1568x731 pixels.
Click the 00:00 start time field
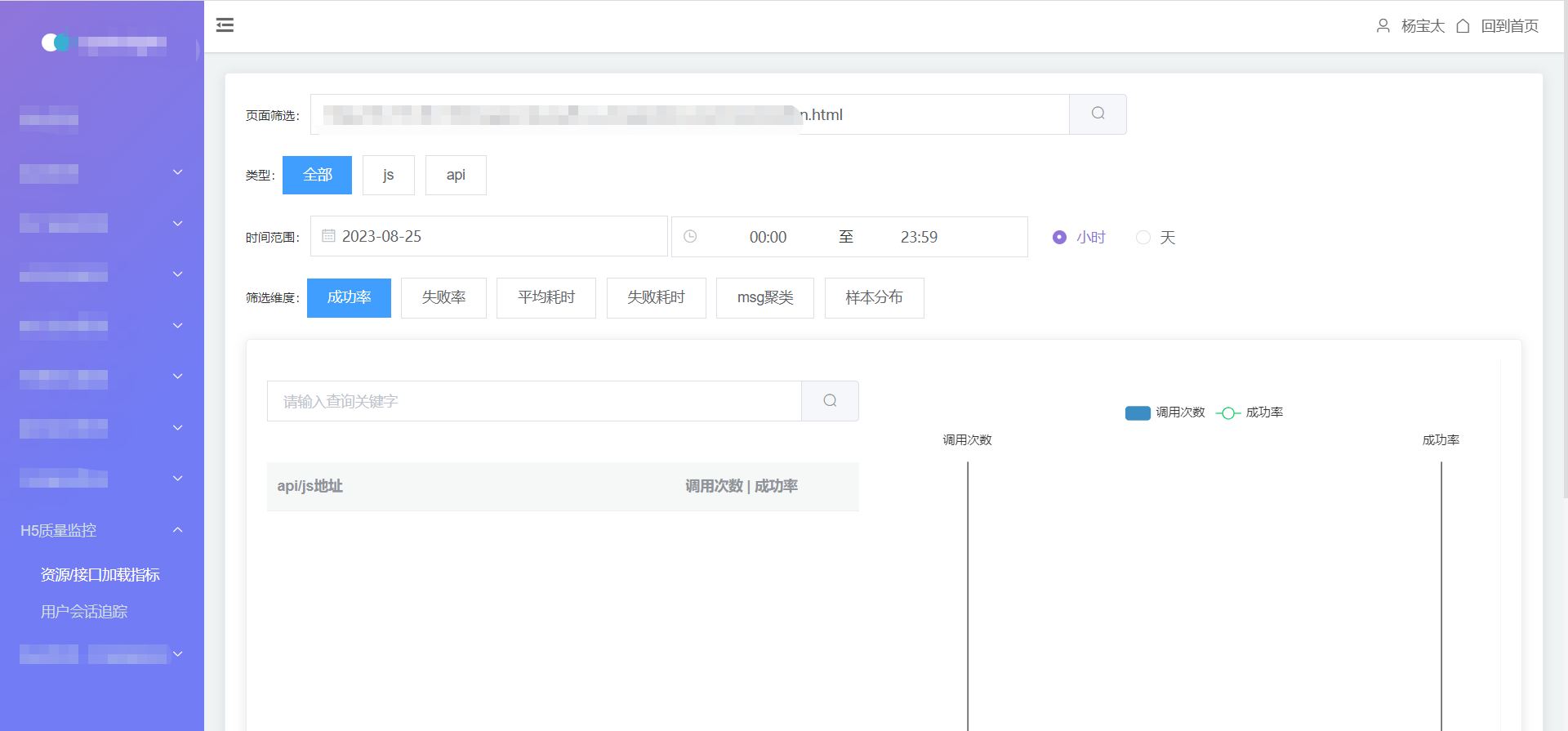pyautogui.click(x=768, y=237)
